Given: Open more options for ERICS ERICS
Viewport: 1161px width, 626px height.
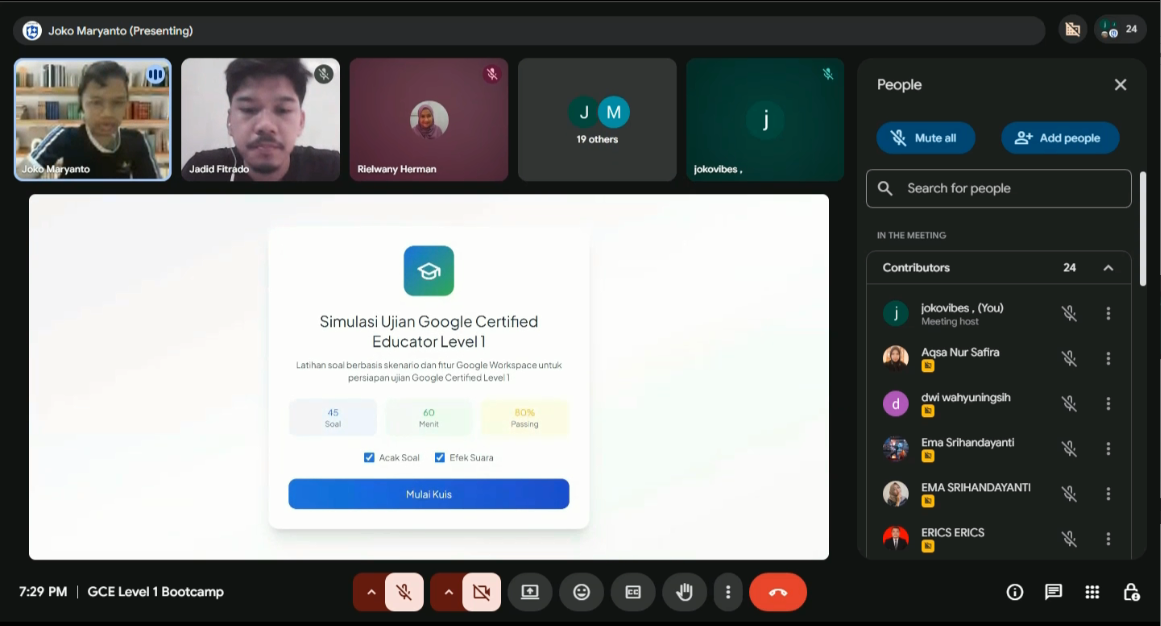Looking at the screenshot, I should pos(1108,539).
